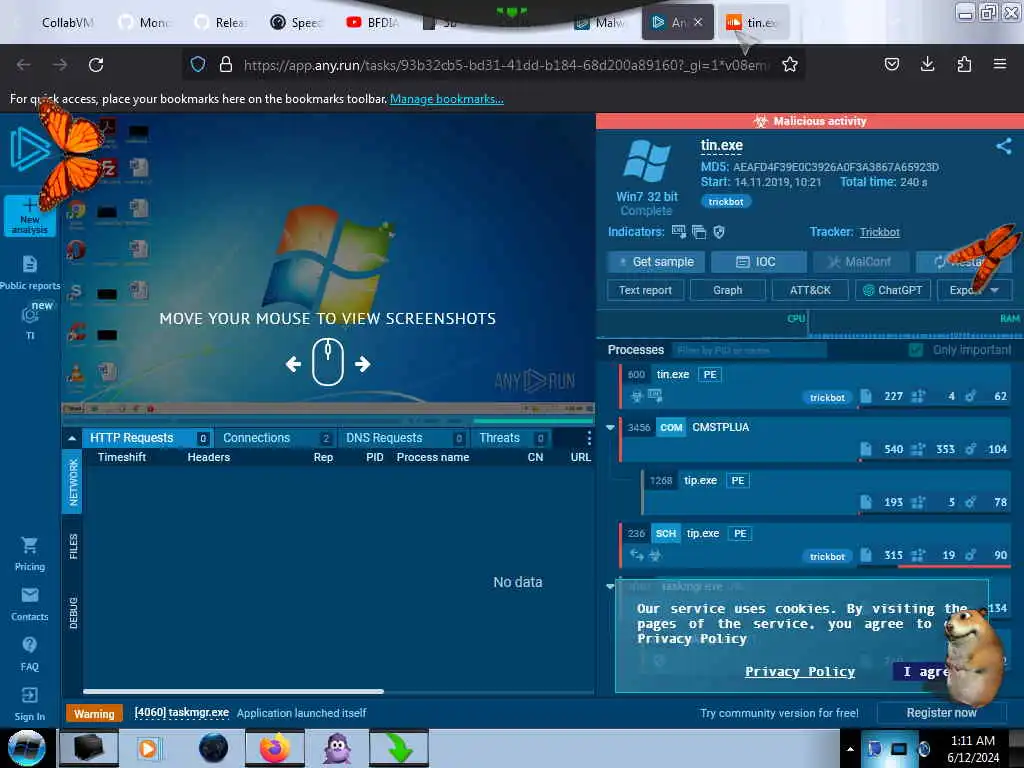The image size is (1024, 768).
Task: Bookmark this page with the star icon
Action: (x=790, y=64)
